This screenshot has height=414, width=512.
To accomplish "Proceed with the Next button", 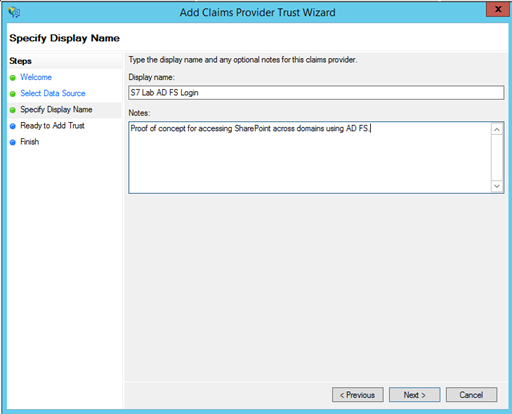I will click(415, 395).
